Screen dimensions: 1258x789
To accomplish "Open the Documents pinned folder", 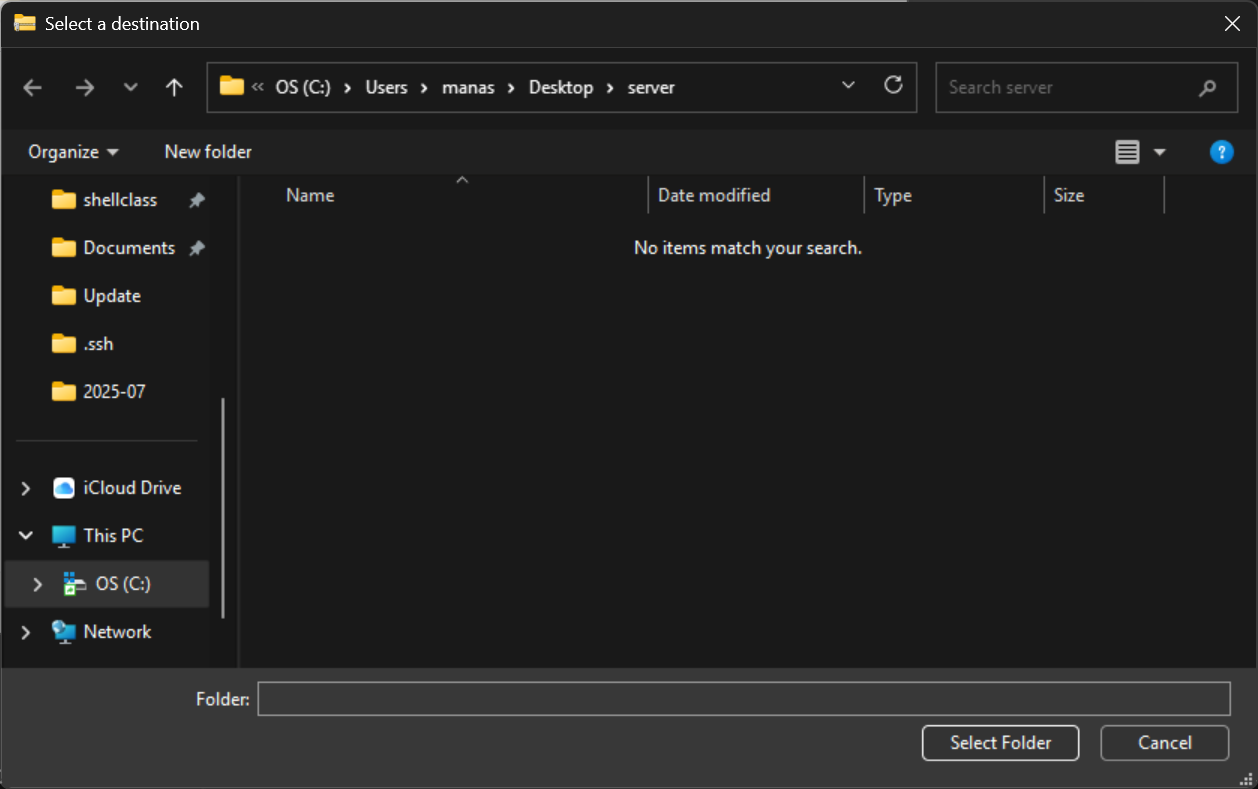I will 129,248.
